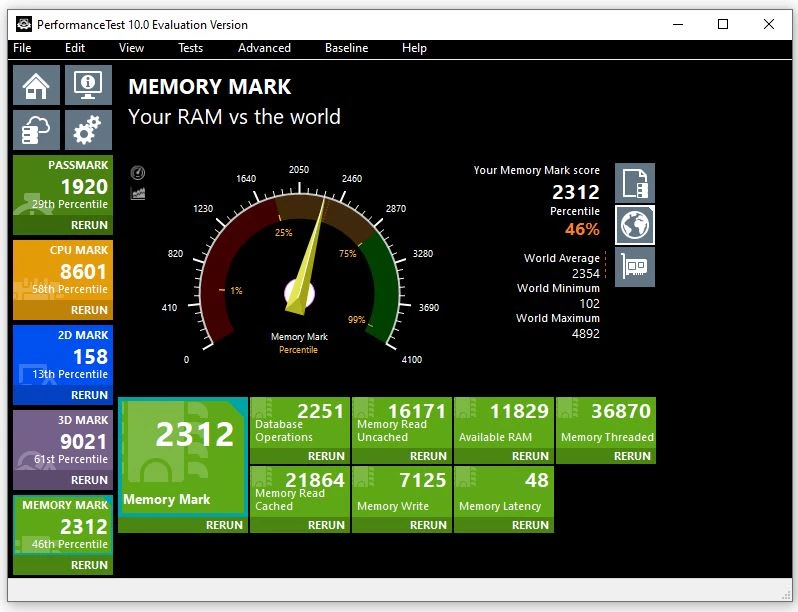Click the World Maximum 4892 value
Image resolution: width=798 pixels, height=612 pixels.
585,334
